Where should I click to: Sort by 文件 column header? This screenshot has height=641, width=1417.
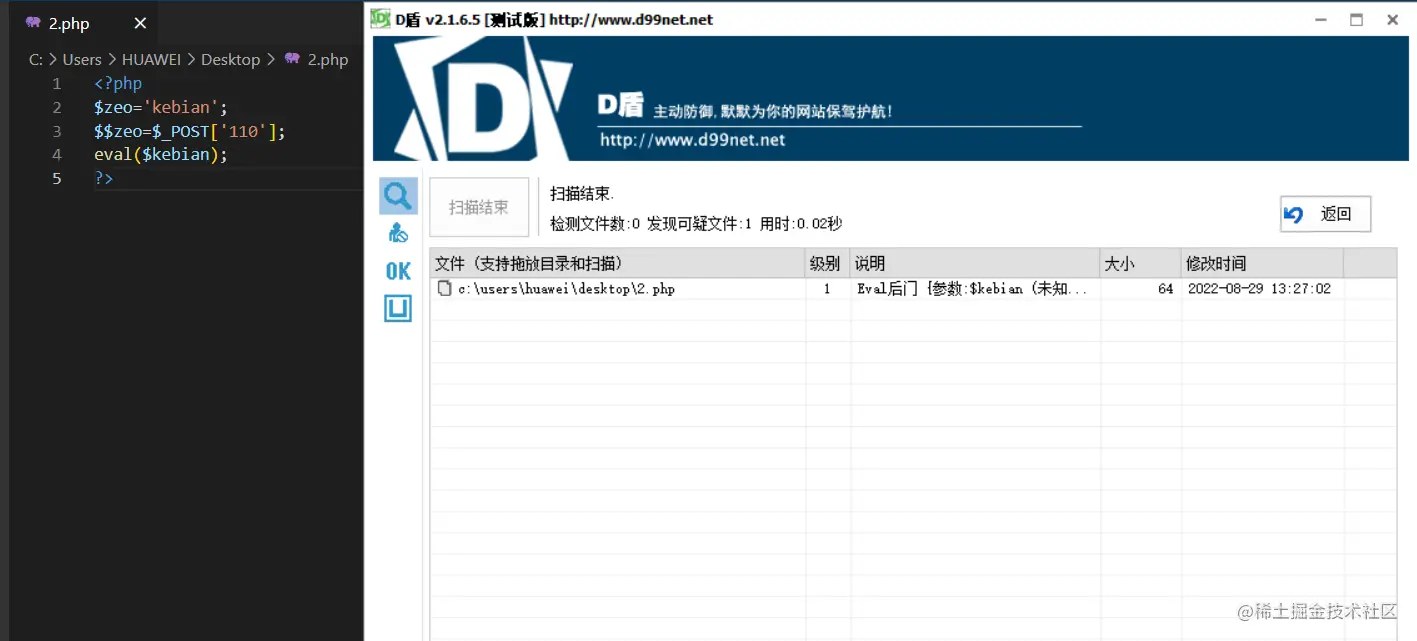pyautogui.click(x=618, y=264)
